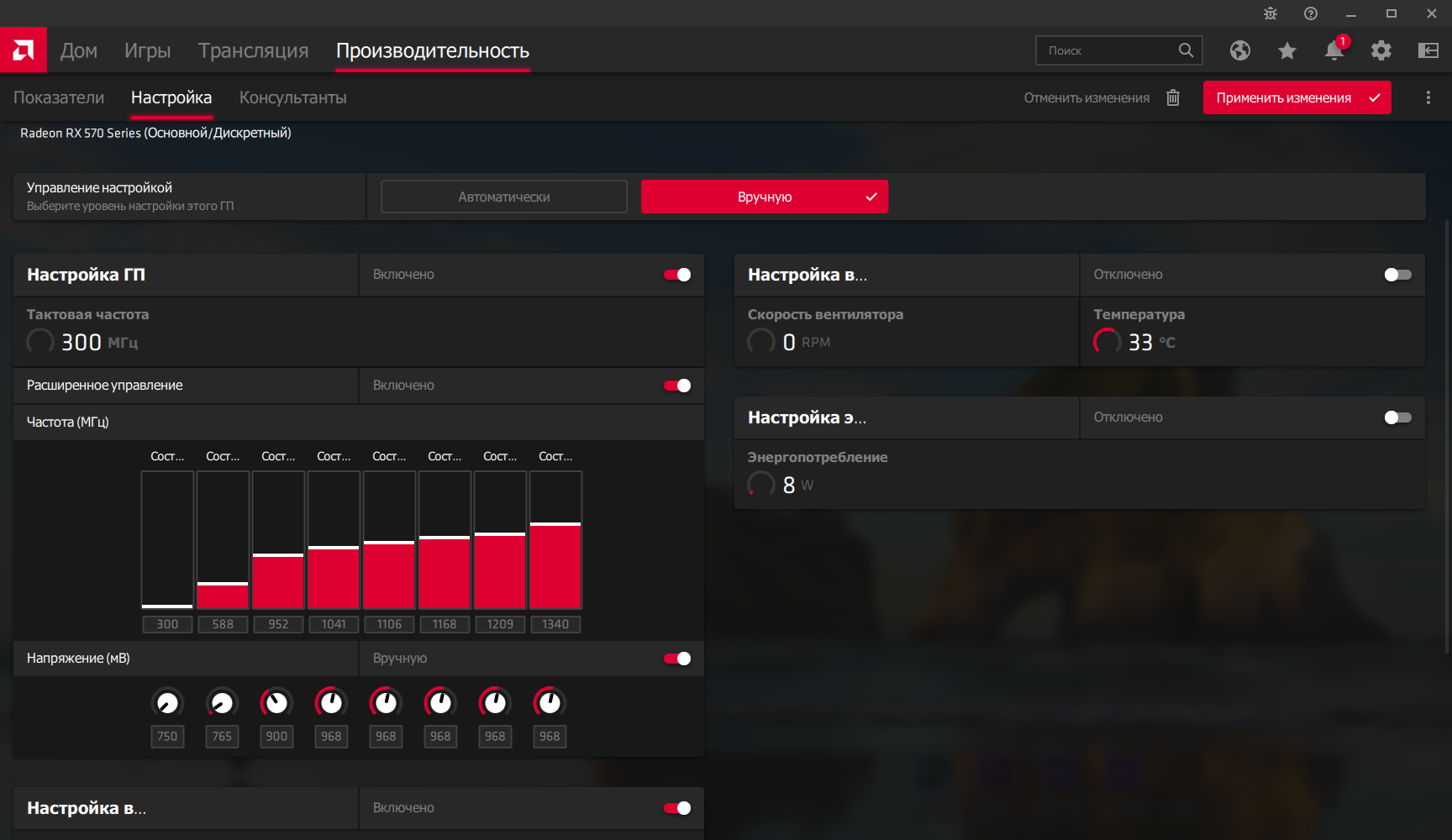Turn off Расширенное управление toggle
Image resolution: width=1452 pixels, height=840 pixels.
[x=677, y=386]
